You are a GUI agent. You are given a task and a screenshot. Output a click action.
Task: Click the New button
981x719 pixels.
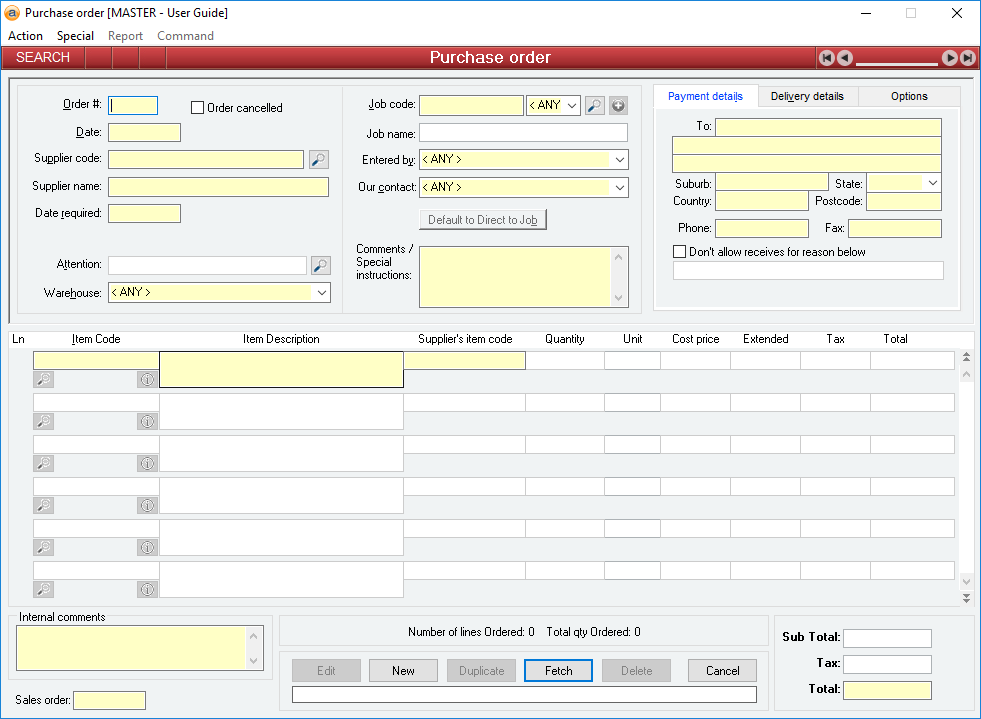click(403, 671)
